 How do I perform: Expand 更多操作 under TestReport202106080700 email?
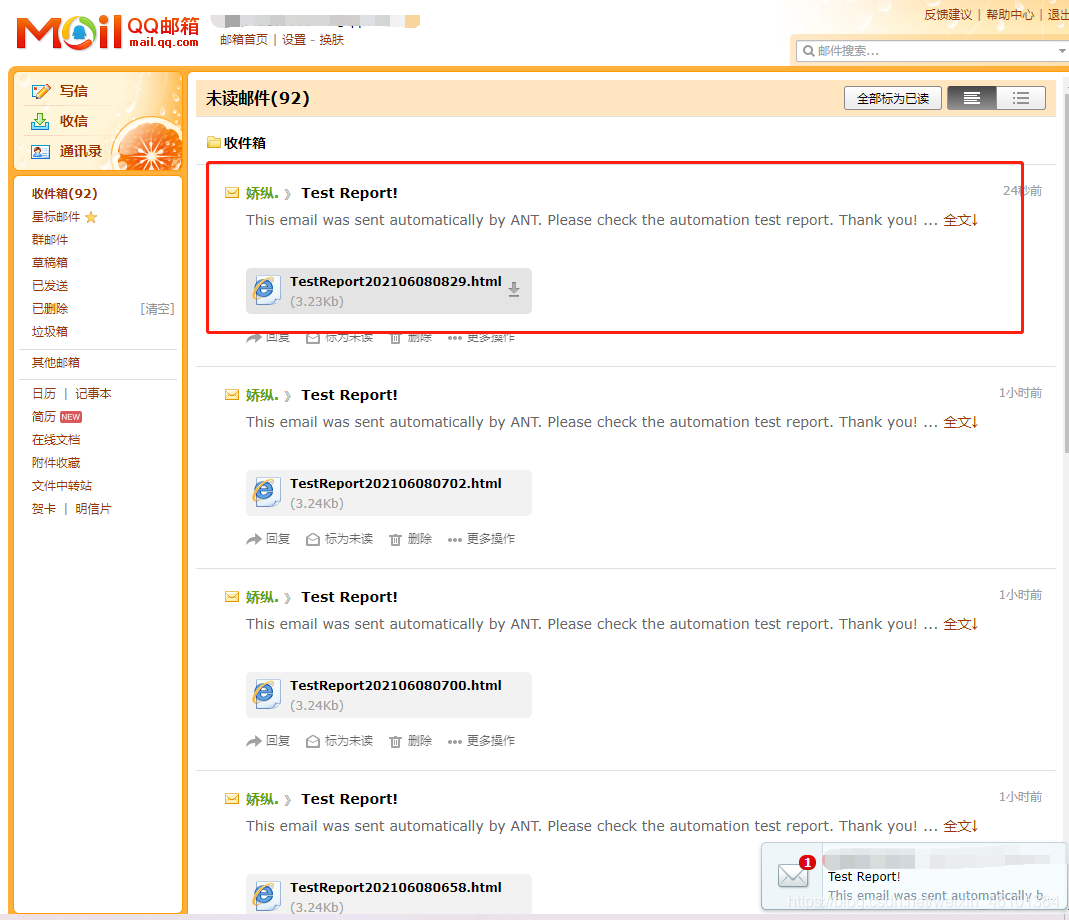481,741
